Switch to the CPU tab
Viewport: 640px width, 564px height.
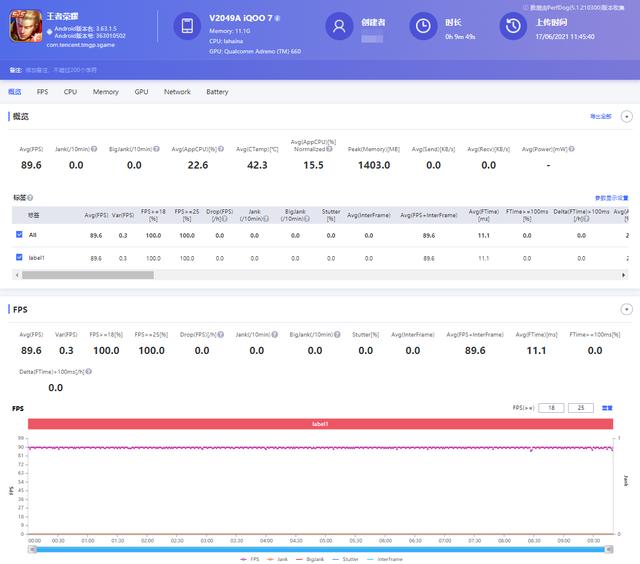(x=70, y=92)
